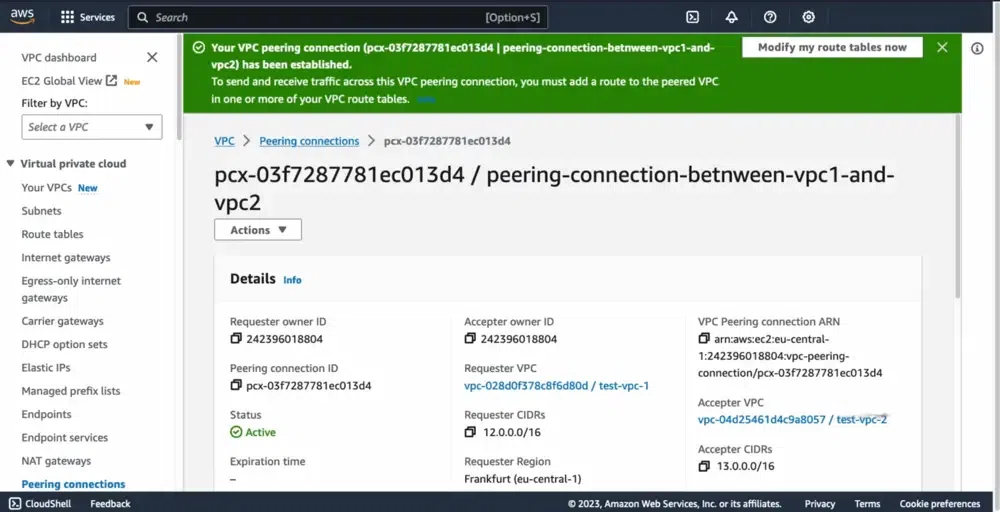The width and height of the screenshot is (1000, 512).
Task: Open Egress-only internet gateways
Action: [x=71, y=289]
